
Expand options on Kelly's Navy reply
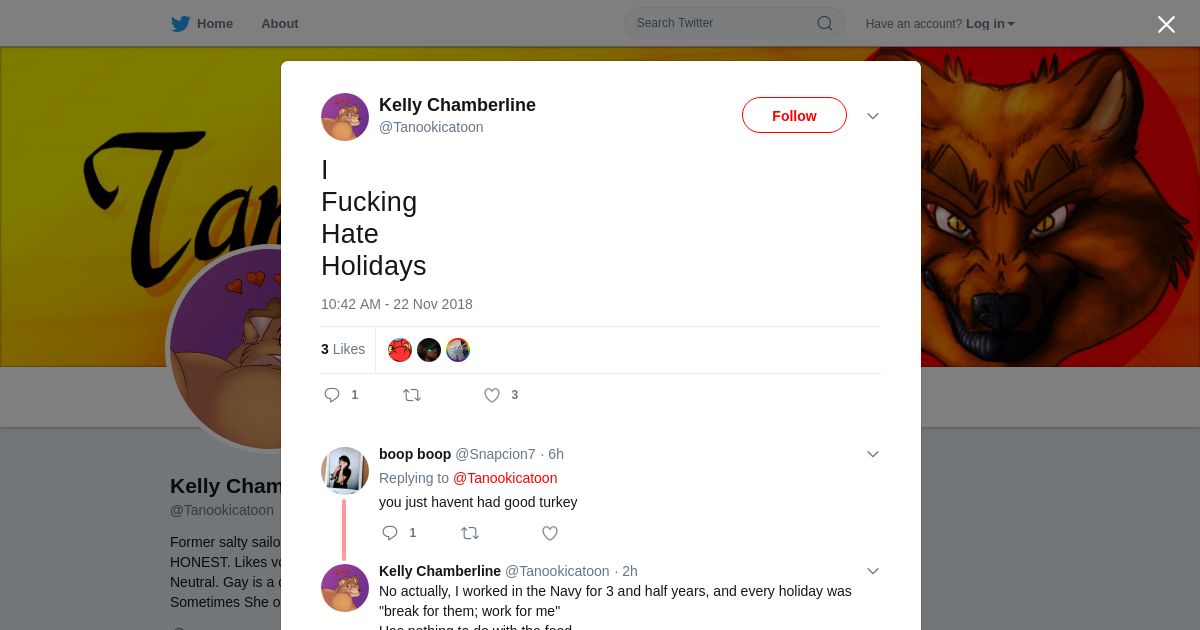(873, 571)
